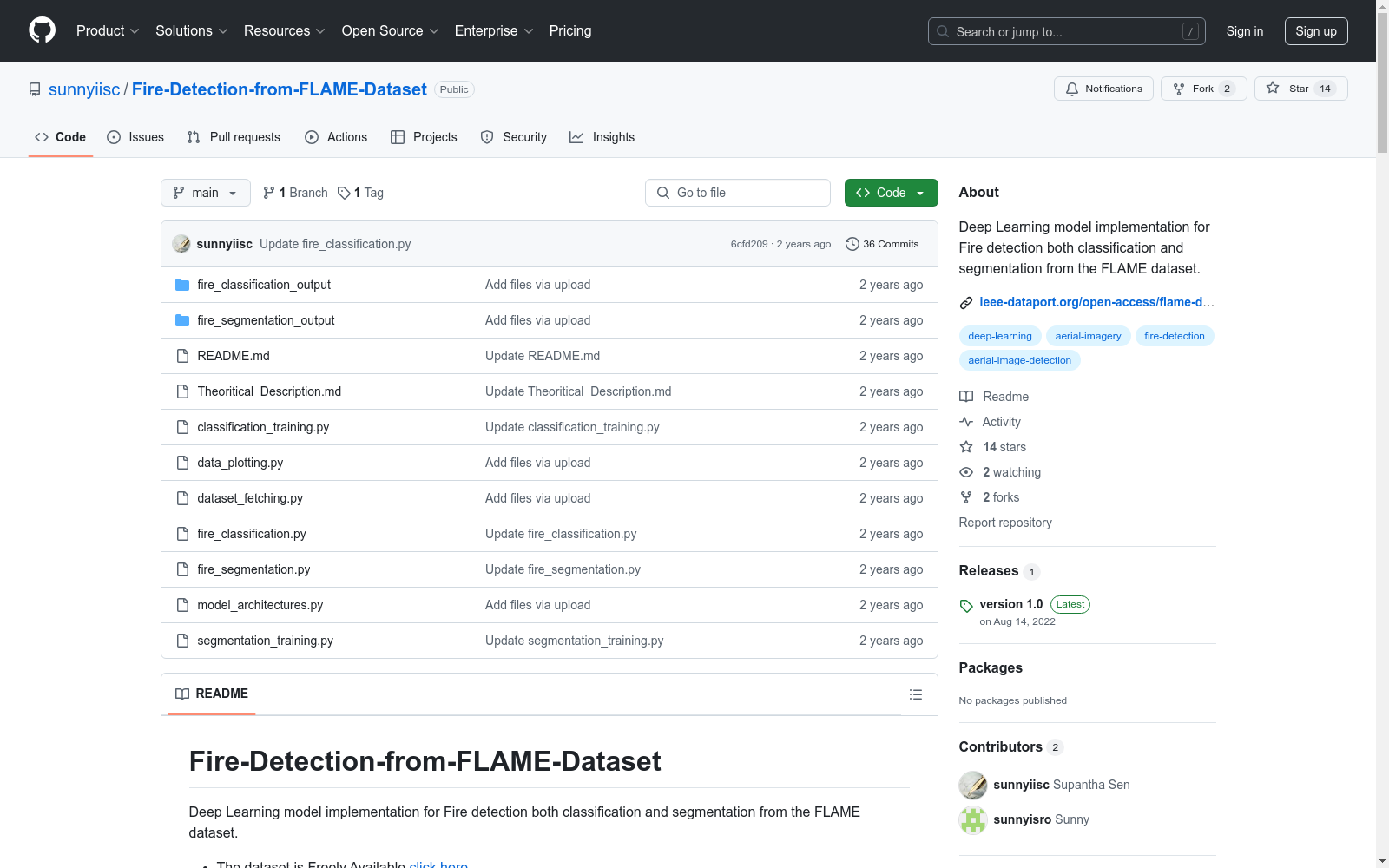Click the deep-learning topic tag
This screenshot has width=1389, height=868.
1000,336
